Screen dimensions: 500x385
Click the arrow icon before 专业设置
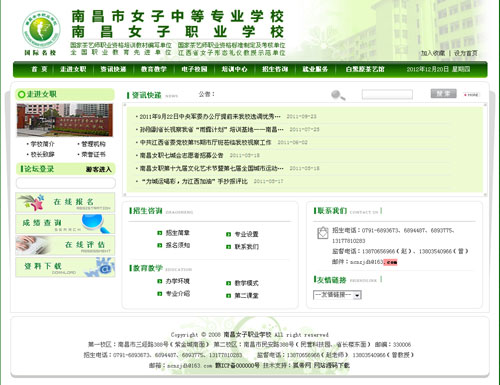[228, 234]
